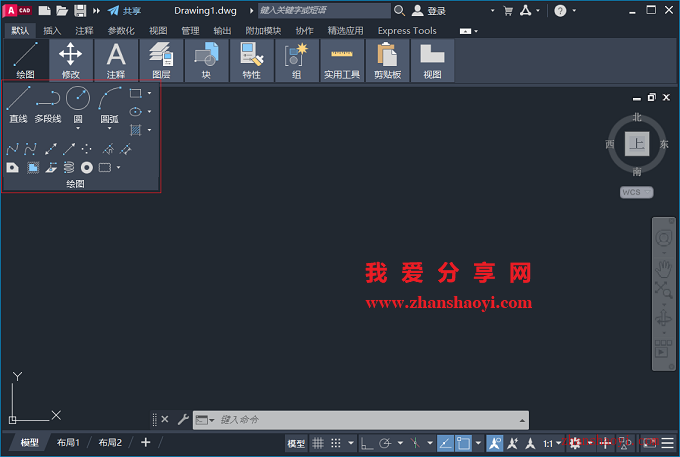680x457 pixels.
Task: Open the revision cloud dropdown arrow
Action: [x=118, y=168]
